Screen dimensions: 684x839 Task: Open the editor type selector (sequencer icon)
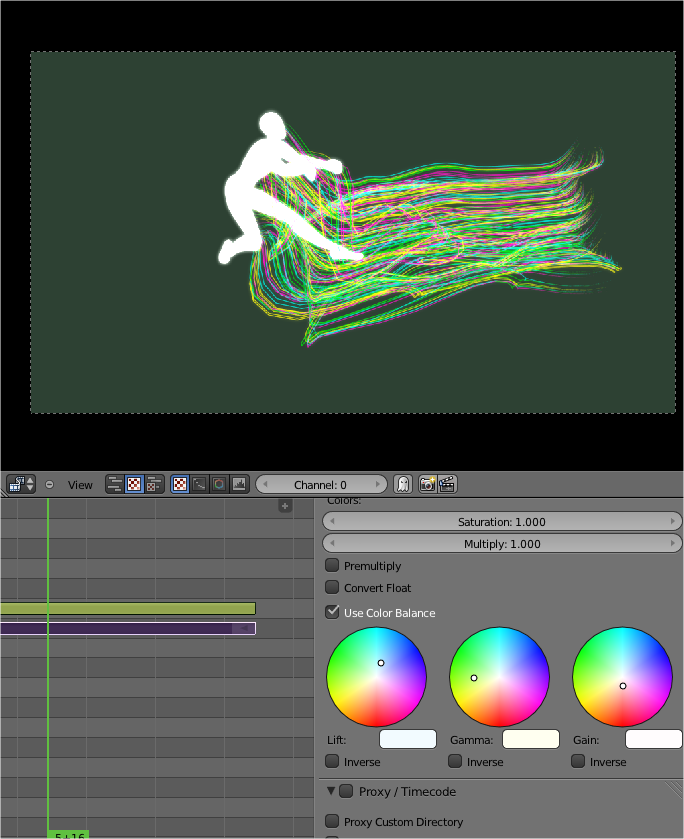[21, 484]
